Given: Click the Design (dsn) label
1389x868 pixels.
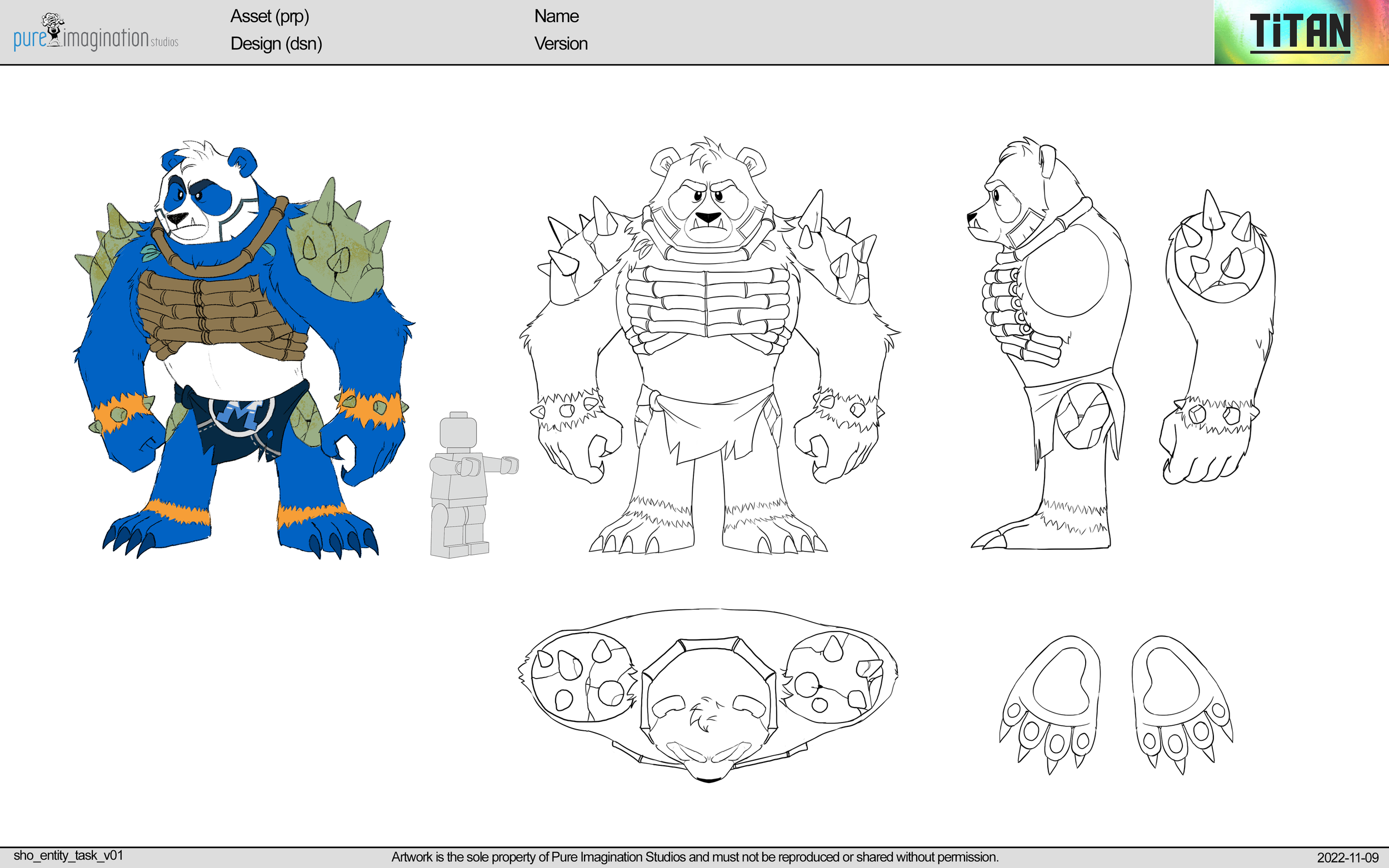Looking at the screenshot, I should tap(276, 44).
